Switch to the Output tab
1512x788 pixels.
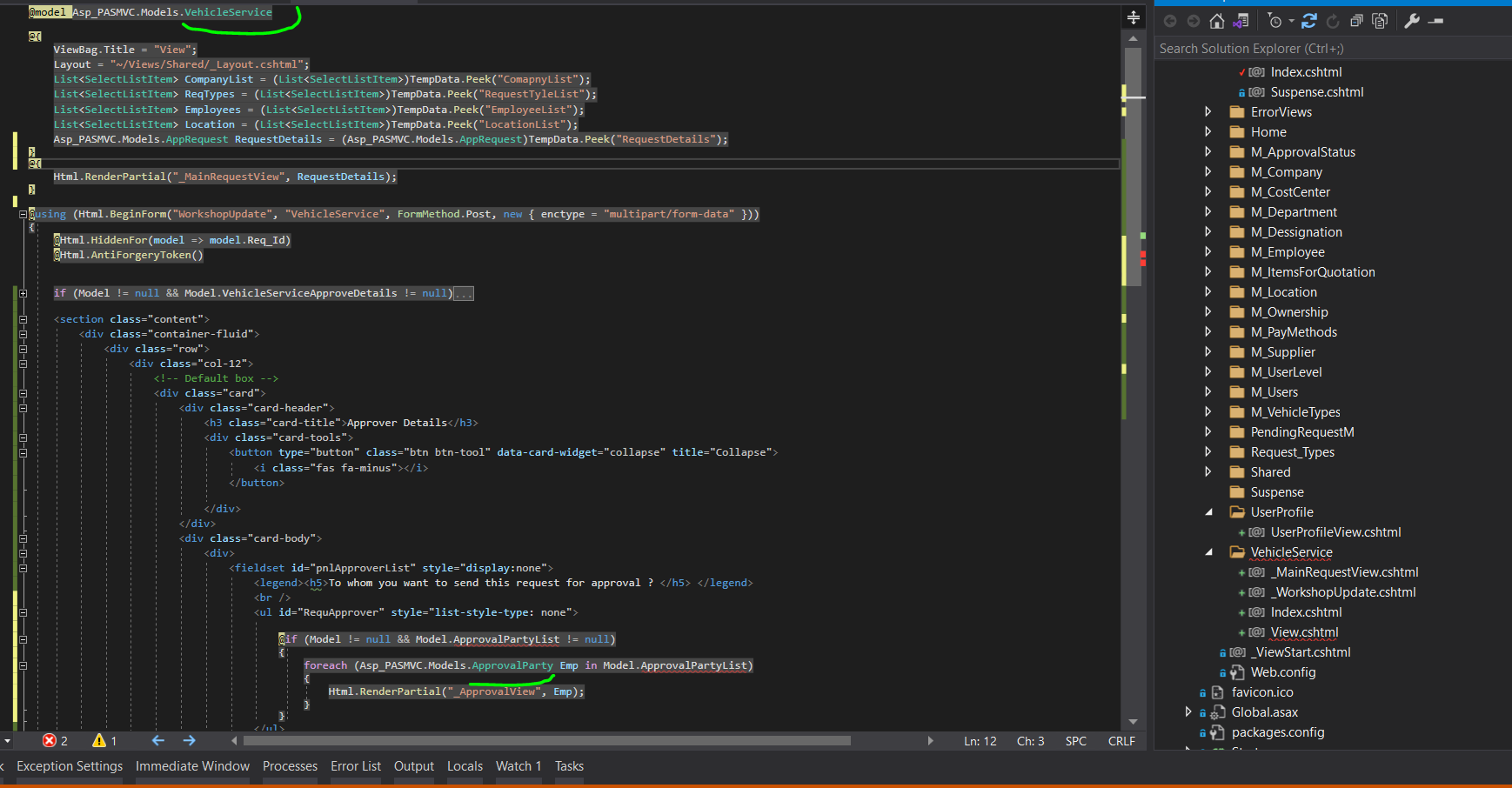[414, 766]
